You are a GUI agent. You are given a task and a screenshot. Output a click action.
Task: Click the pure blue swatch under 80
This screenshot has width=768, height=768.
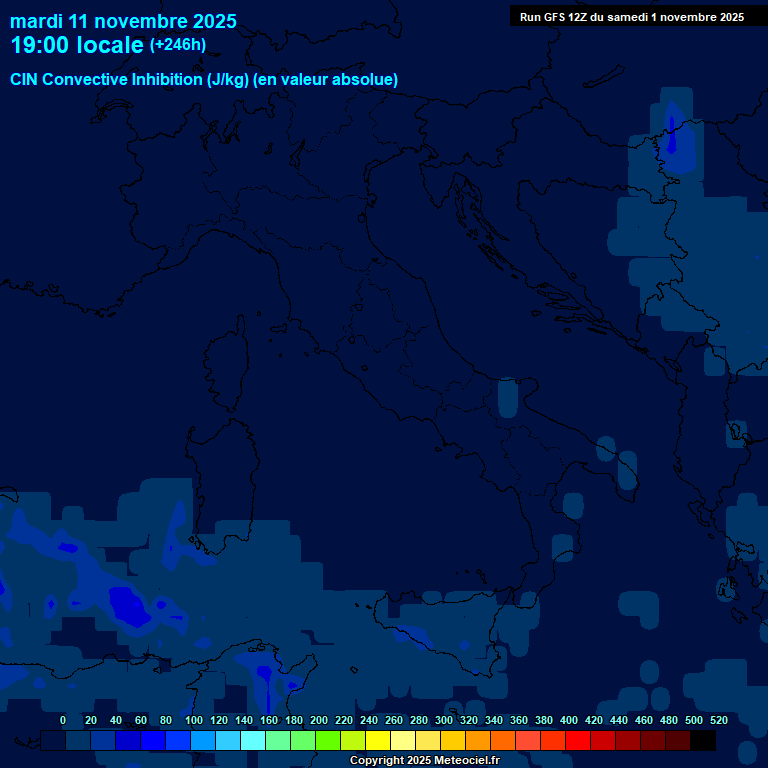153,741
